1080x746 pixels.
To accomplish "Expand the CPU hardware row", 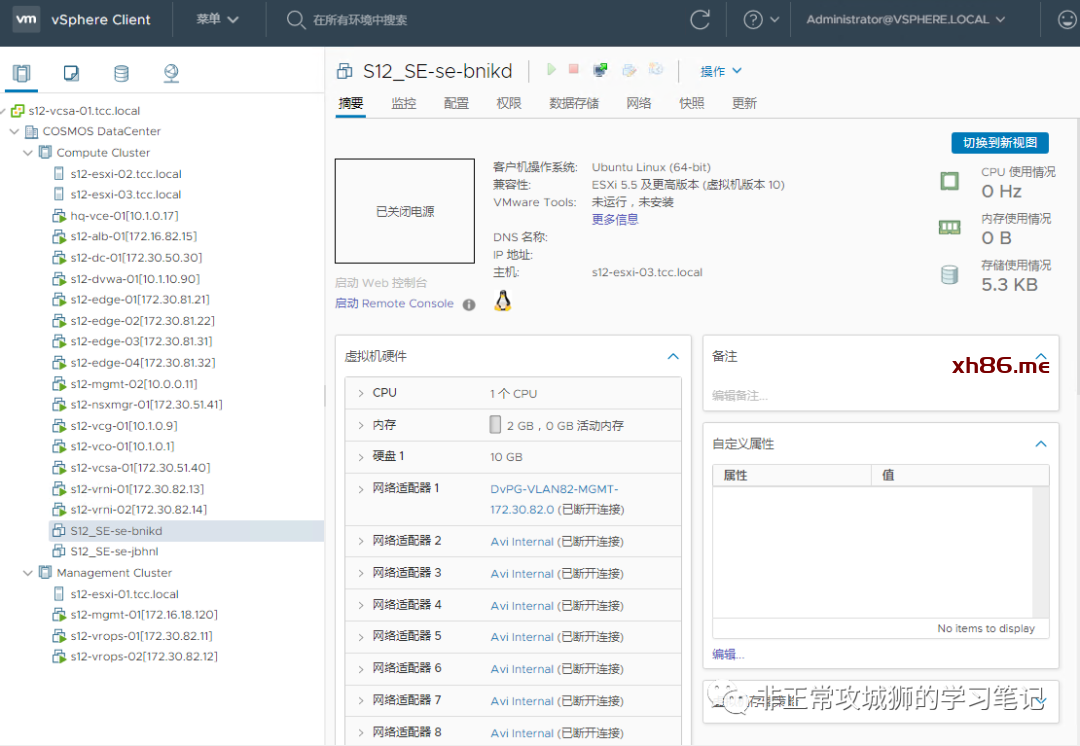I will pos(360,394).
